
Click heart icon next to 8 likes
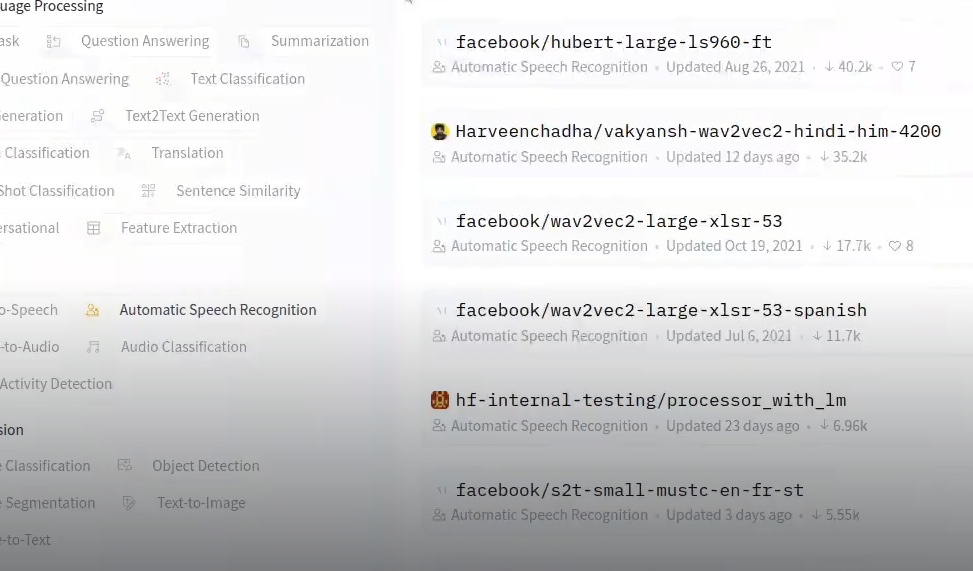click(x=894, y=246)
